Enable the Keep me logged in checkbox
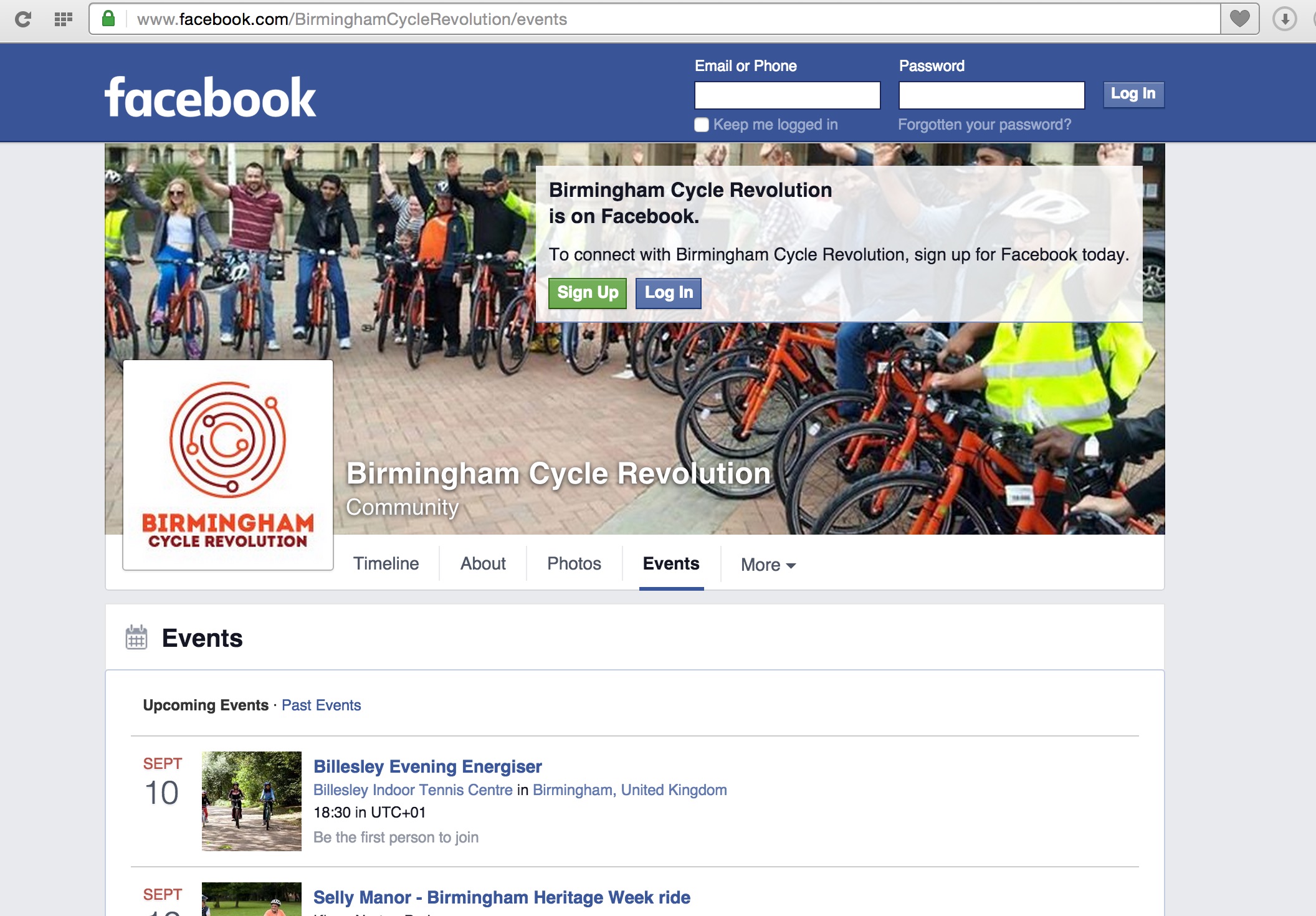Image resolution: width=1316 pixels, height=916 pixels. pos(700,124)
